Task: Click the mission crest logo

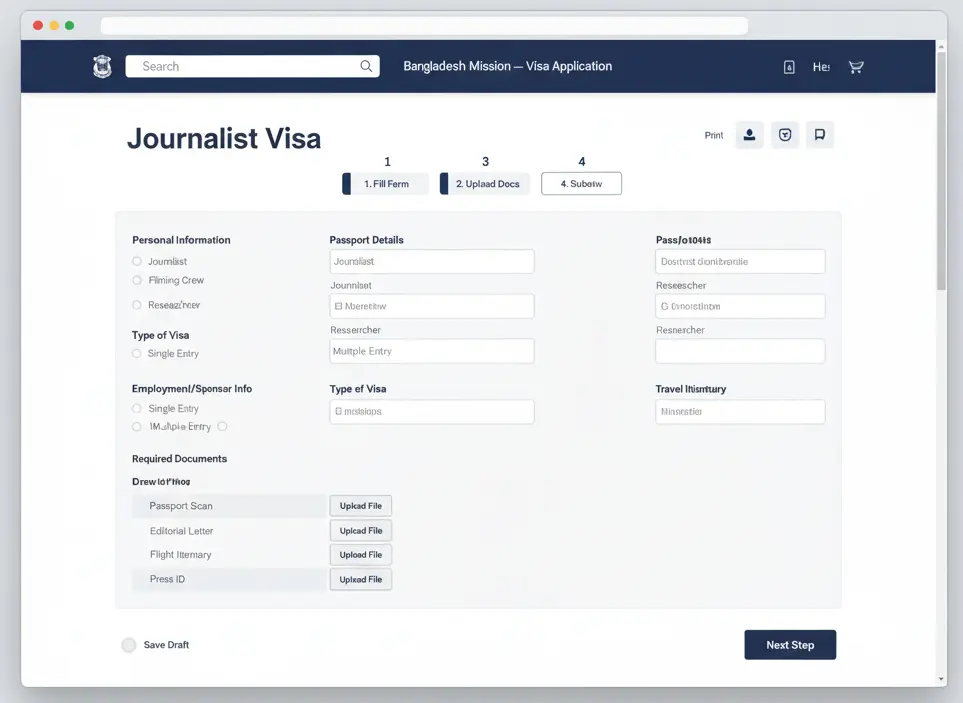Action: (102, 66)
